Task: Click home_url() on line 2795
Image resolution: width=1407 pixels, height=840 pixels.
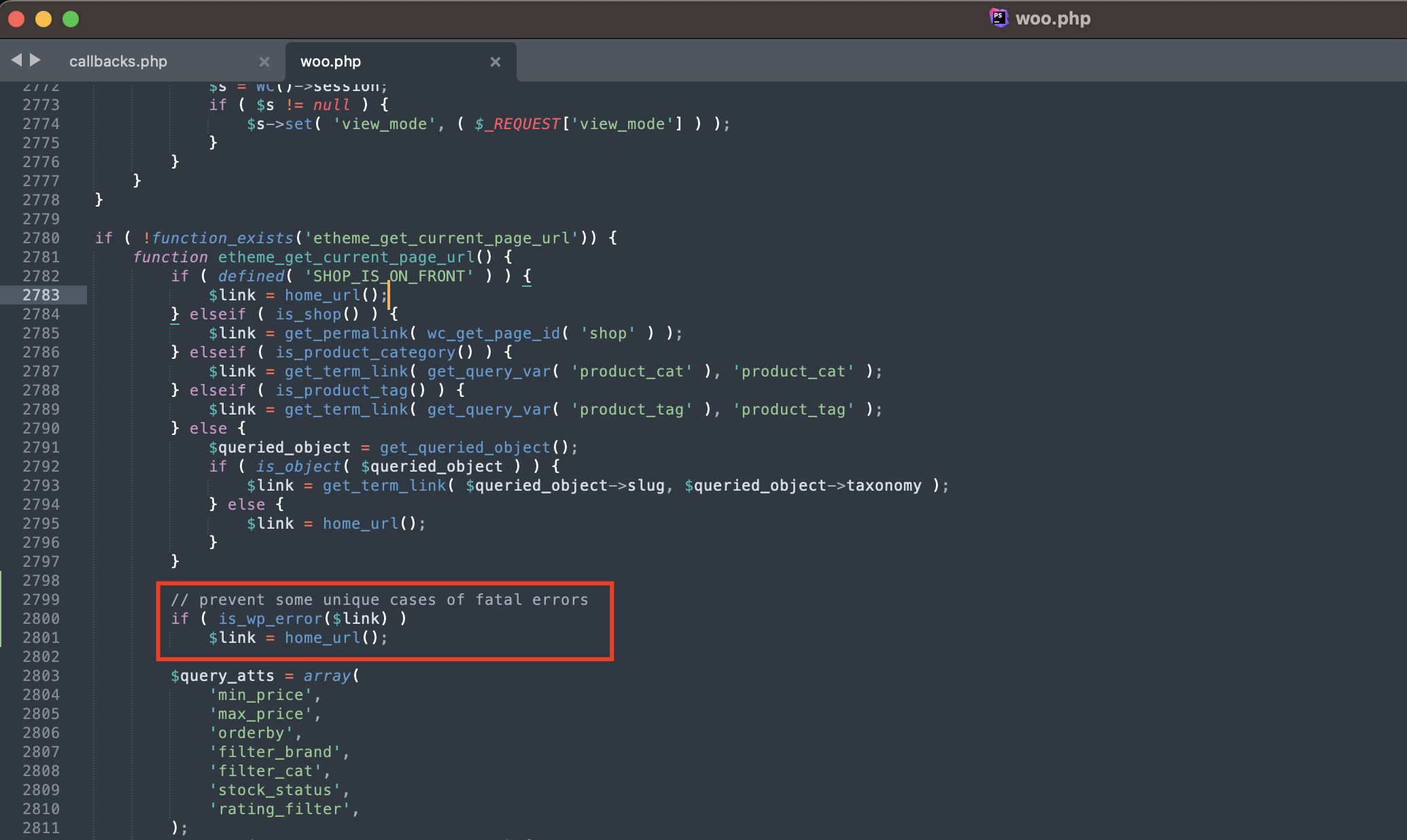Action: coord(369,523)
